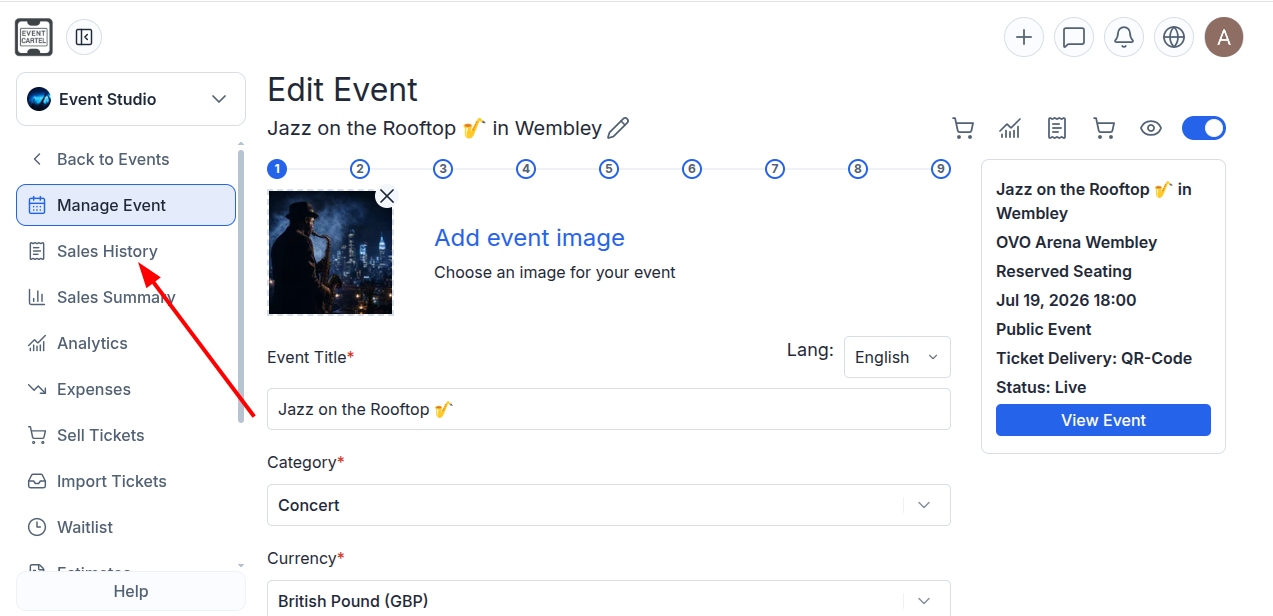This screenshot has width=1273, height=616.
Task: Open the notifications bell
Action: [x=1124, y=38]
